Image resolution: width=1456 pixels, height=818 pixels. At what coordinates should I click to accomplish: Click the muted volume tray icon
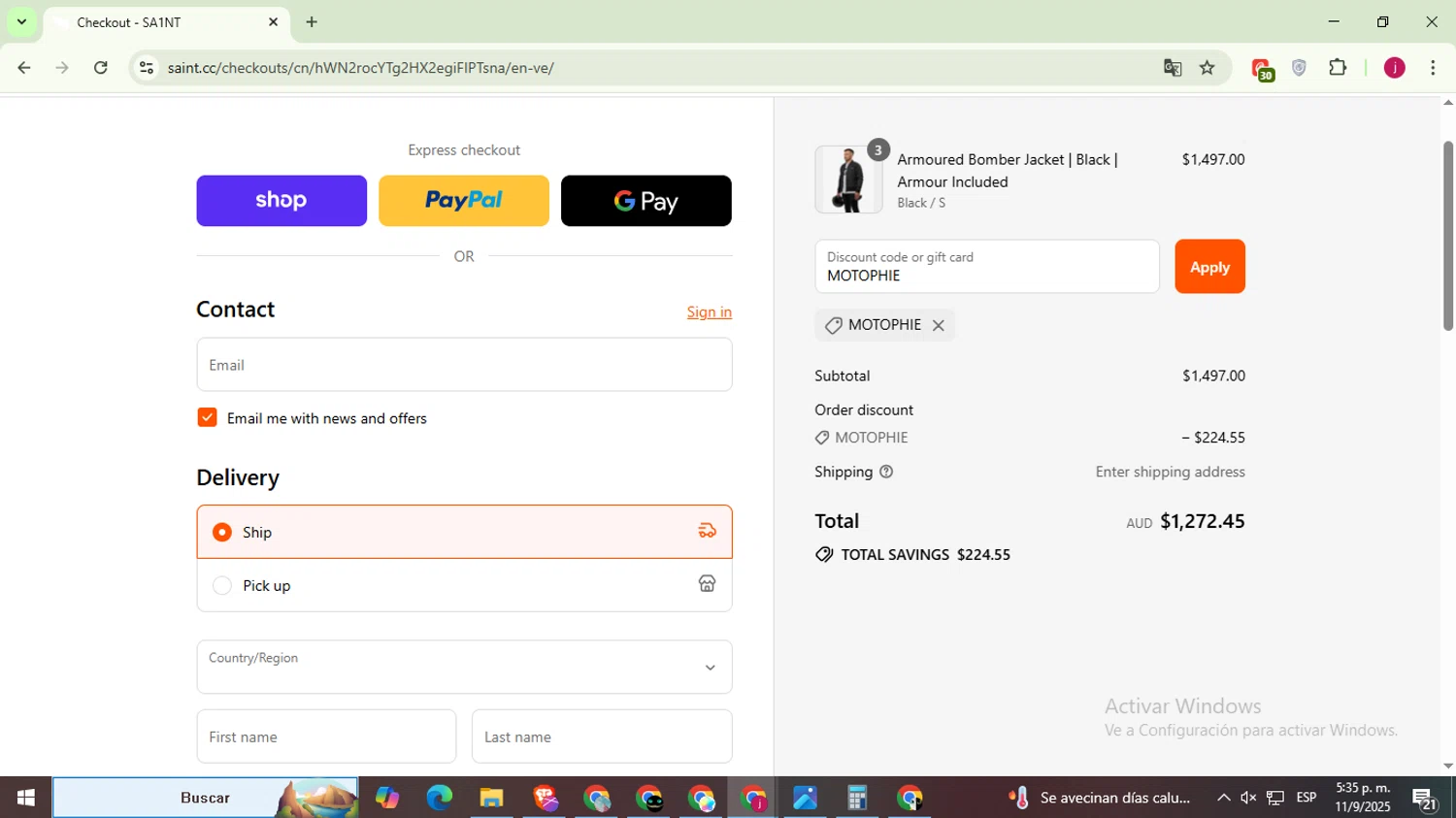1248,798
